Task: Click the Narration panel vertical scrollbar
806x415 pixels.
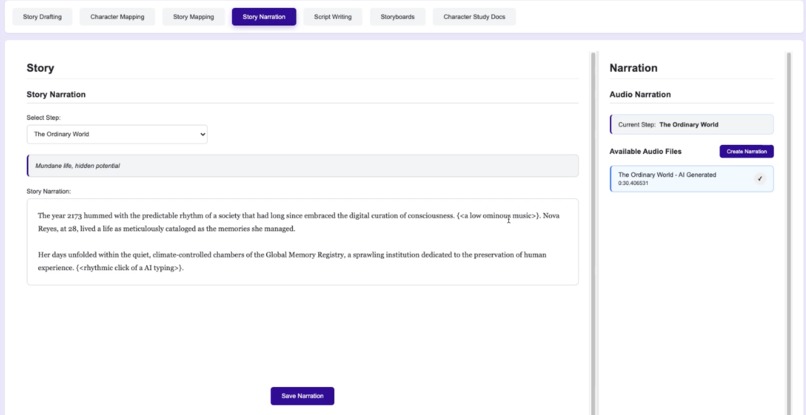Action: point(789,233)
